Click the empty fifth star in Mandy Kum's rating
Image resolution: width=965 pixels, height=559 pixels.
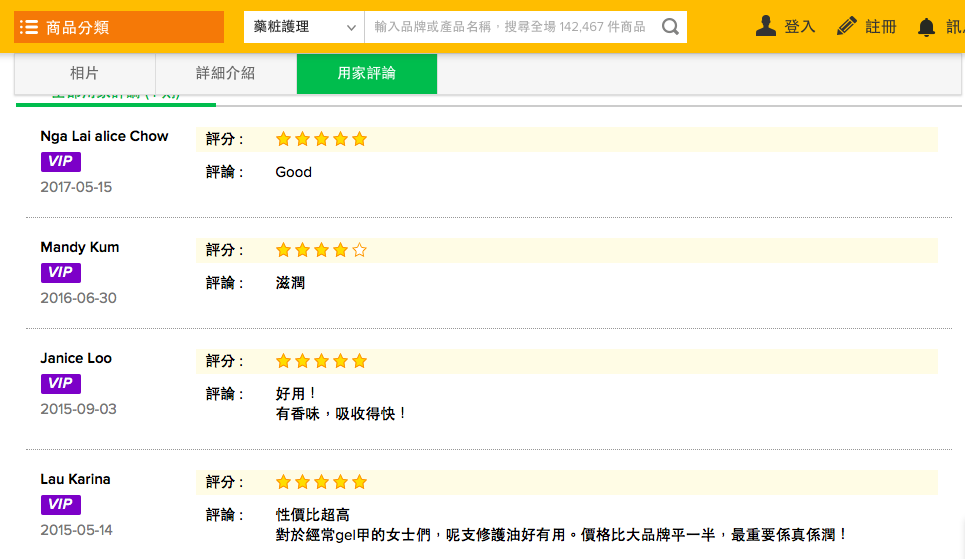click(x=360, y=250)
